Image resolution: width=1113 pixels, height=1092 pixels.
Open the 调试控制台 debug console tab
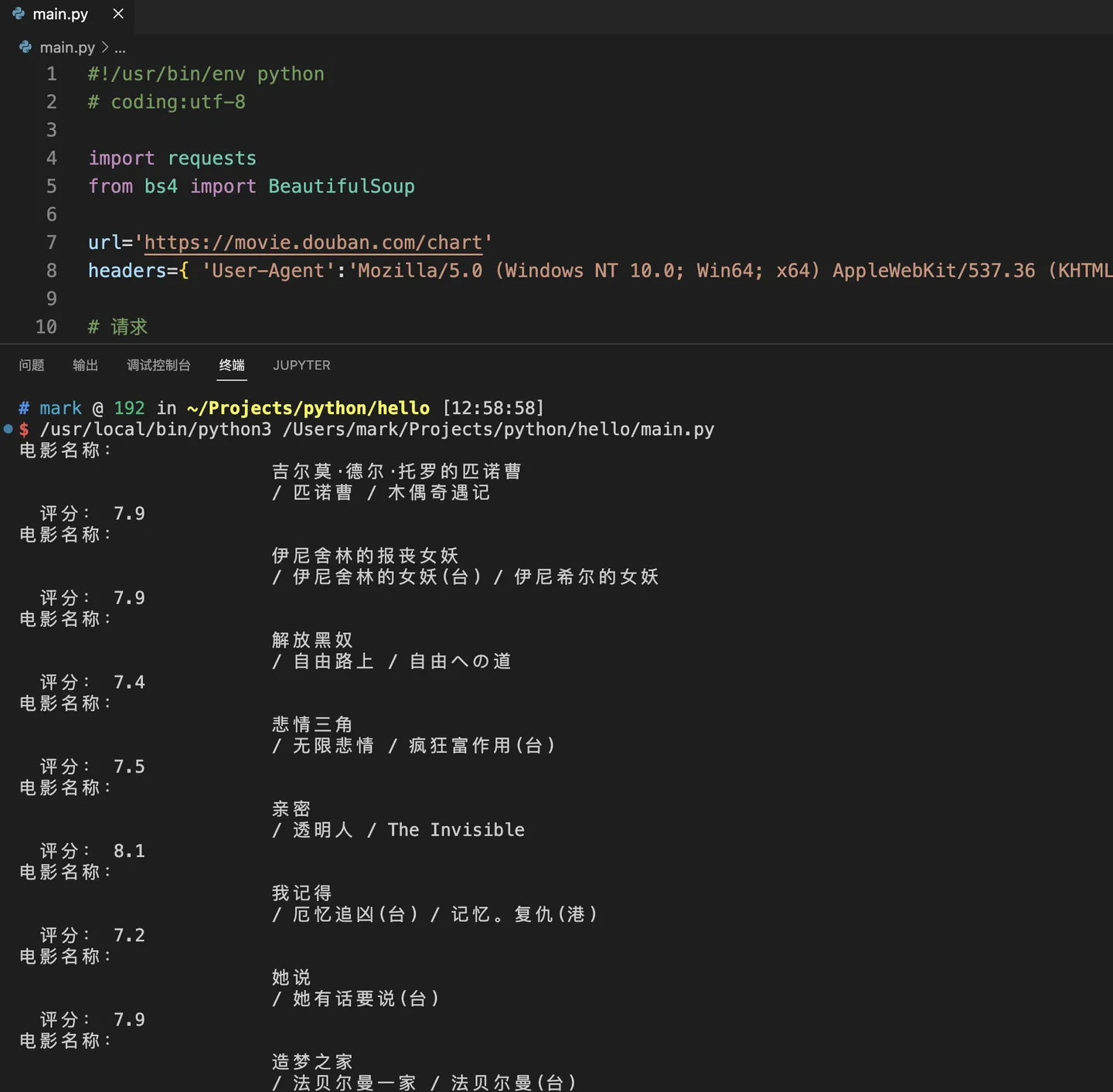coord(158,365)
